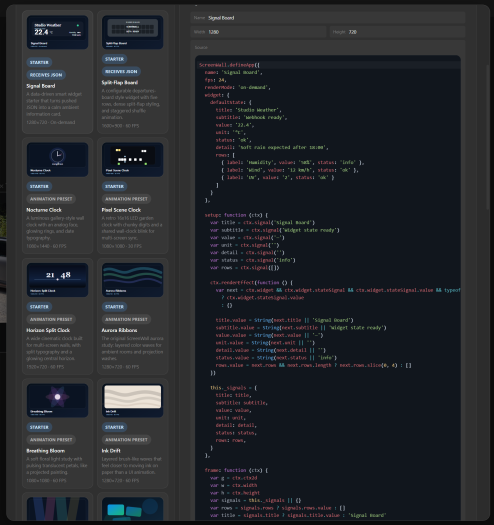Click STARTER badge on Horizon Split Clock card
This screenshot has height=525, width=494.
[x=39, y=307]
